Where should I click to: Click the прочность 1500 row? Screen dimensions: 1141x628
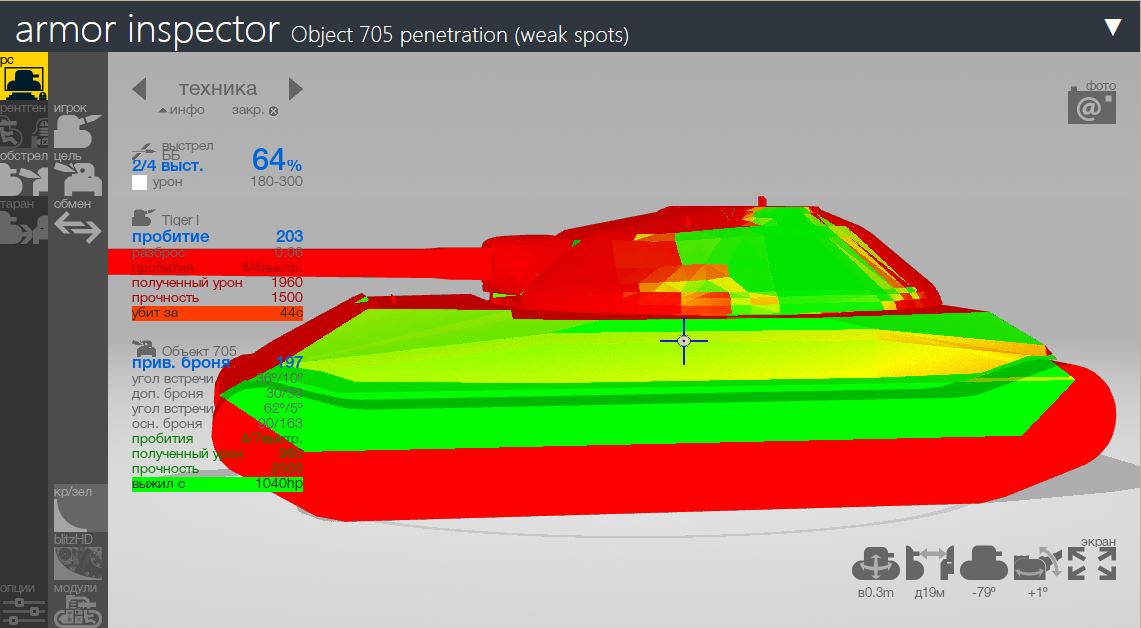point(218,298)
